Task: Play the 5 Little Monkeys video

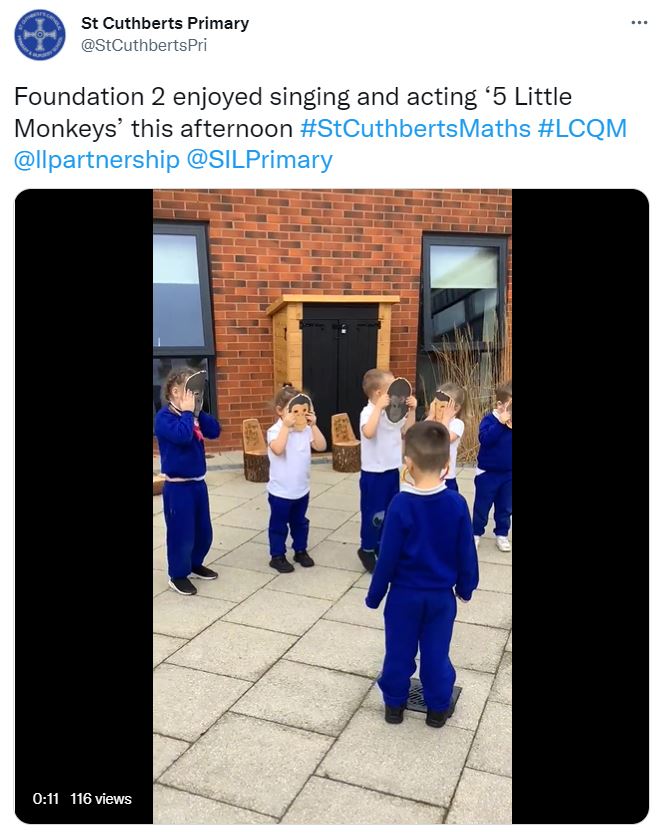Action: (x=332, y=506)
